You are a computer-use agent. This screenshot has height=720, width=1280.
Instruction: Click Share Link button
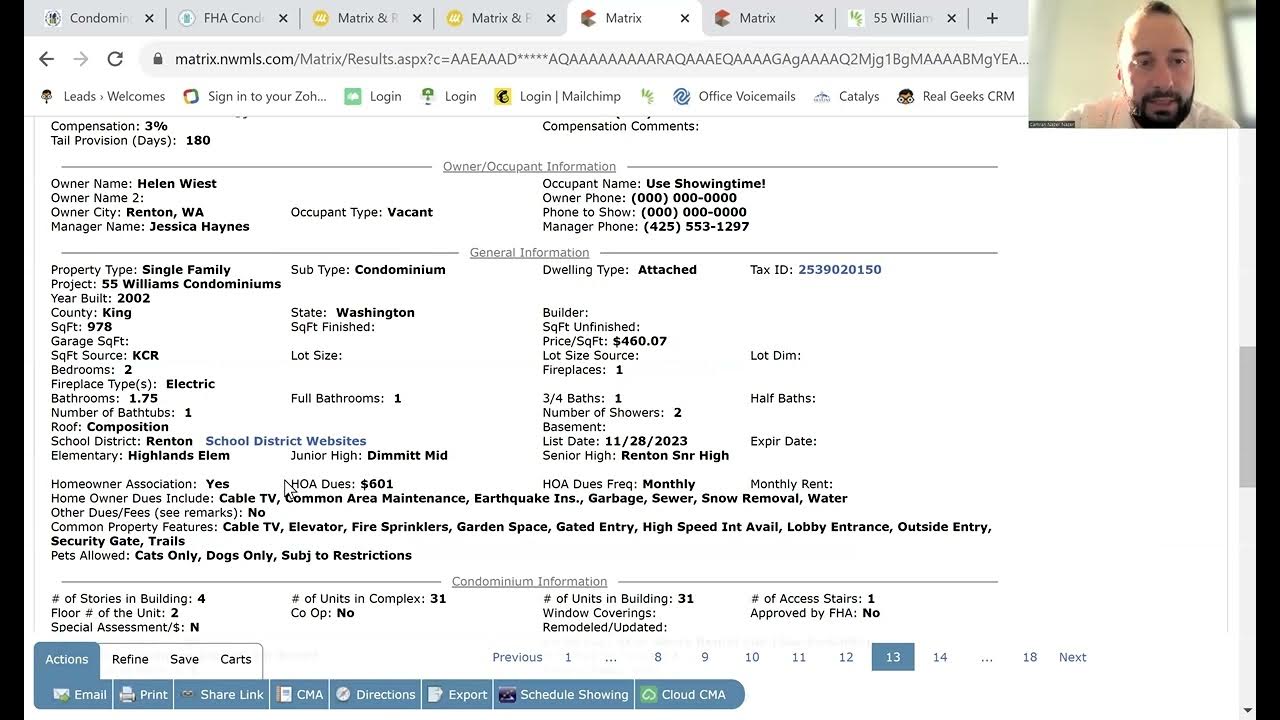pyautogui.click(x=222, y=694)
